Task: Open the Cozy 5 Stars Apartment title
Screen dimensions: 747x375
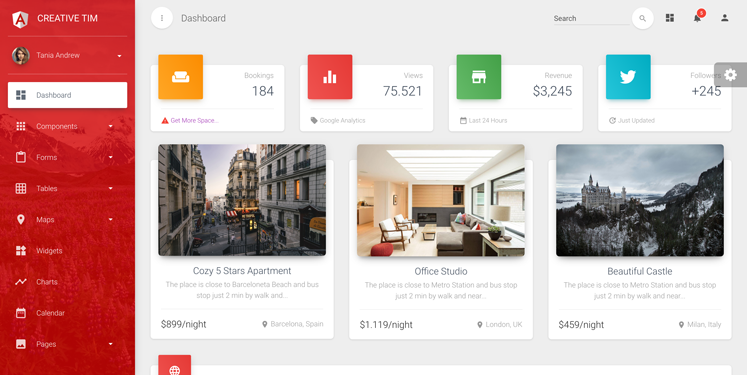Action: click(x=242, y=271)
